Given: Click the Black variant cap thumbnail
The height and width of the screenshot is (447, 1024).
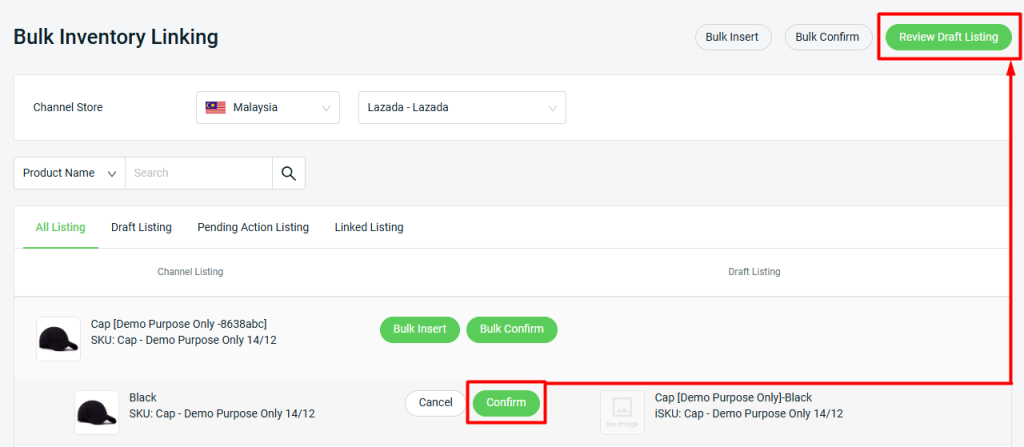Looking at the screenshot, I should click(97, 412).
